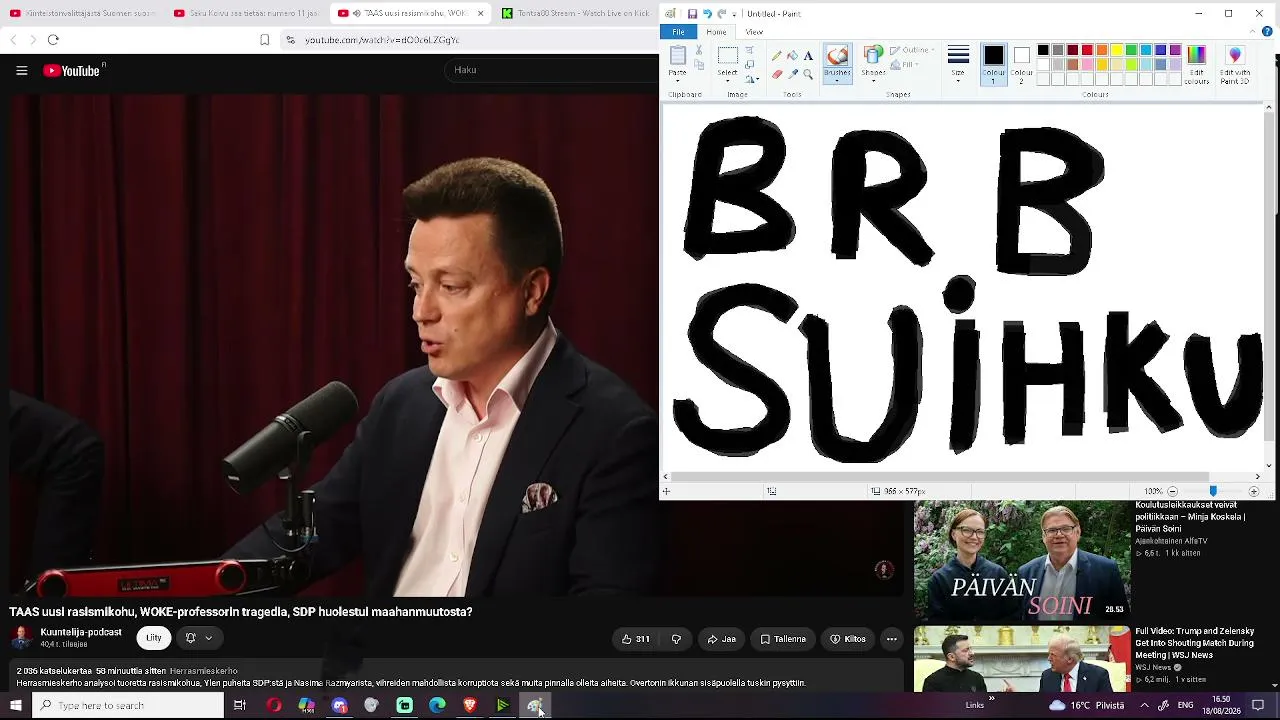Click the zoom slider handle in Paint
This screenshot has height=720, width=1280.
pos(1213,491)
